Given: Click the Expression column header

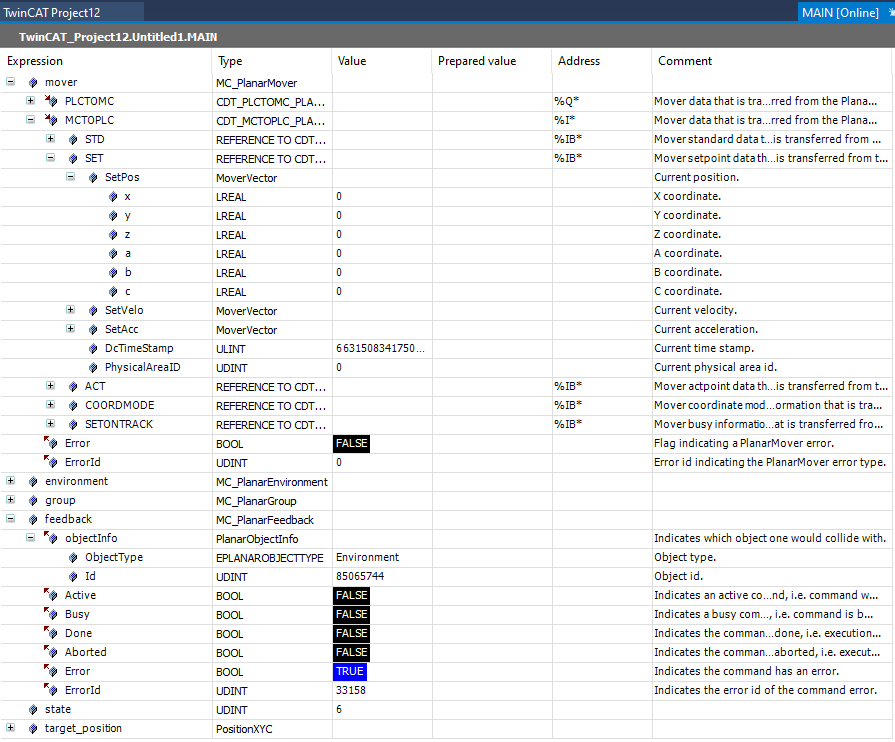Looking at the screenshot, I should point(106,61).
